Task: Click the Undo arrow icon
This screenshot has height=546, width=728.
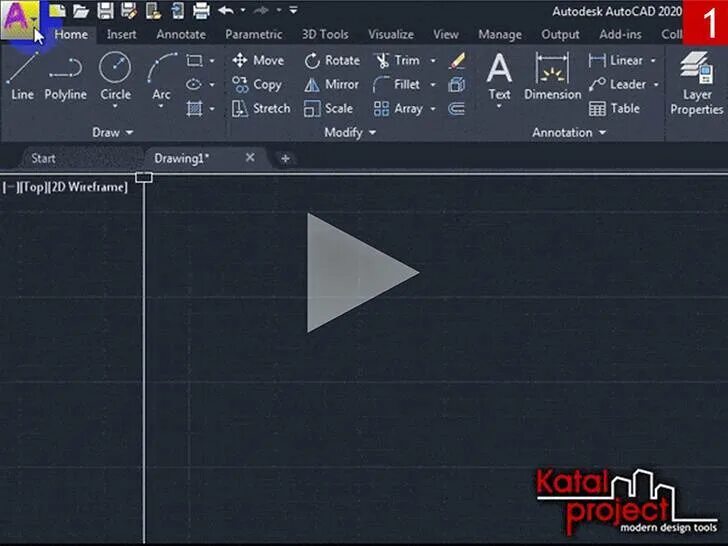Action: click(226, 10)
